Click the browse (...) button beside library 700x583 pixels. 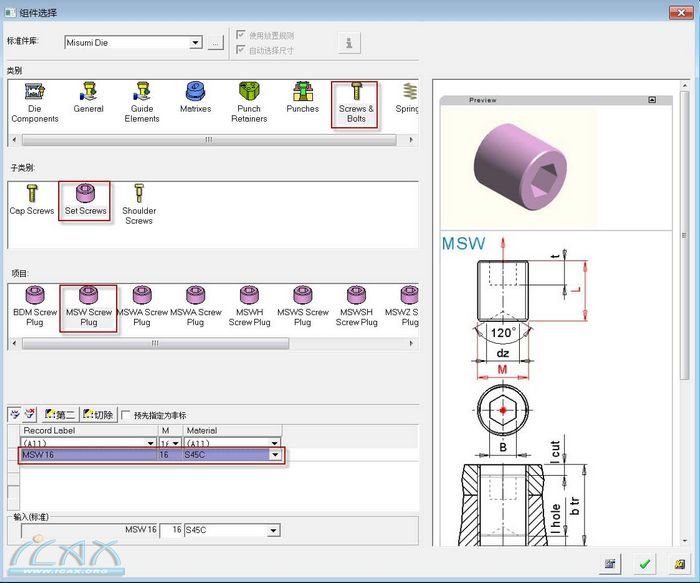point(216,43)
